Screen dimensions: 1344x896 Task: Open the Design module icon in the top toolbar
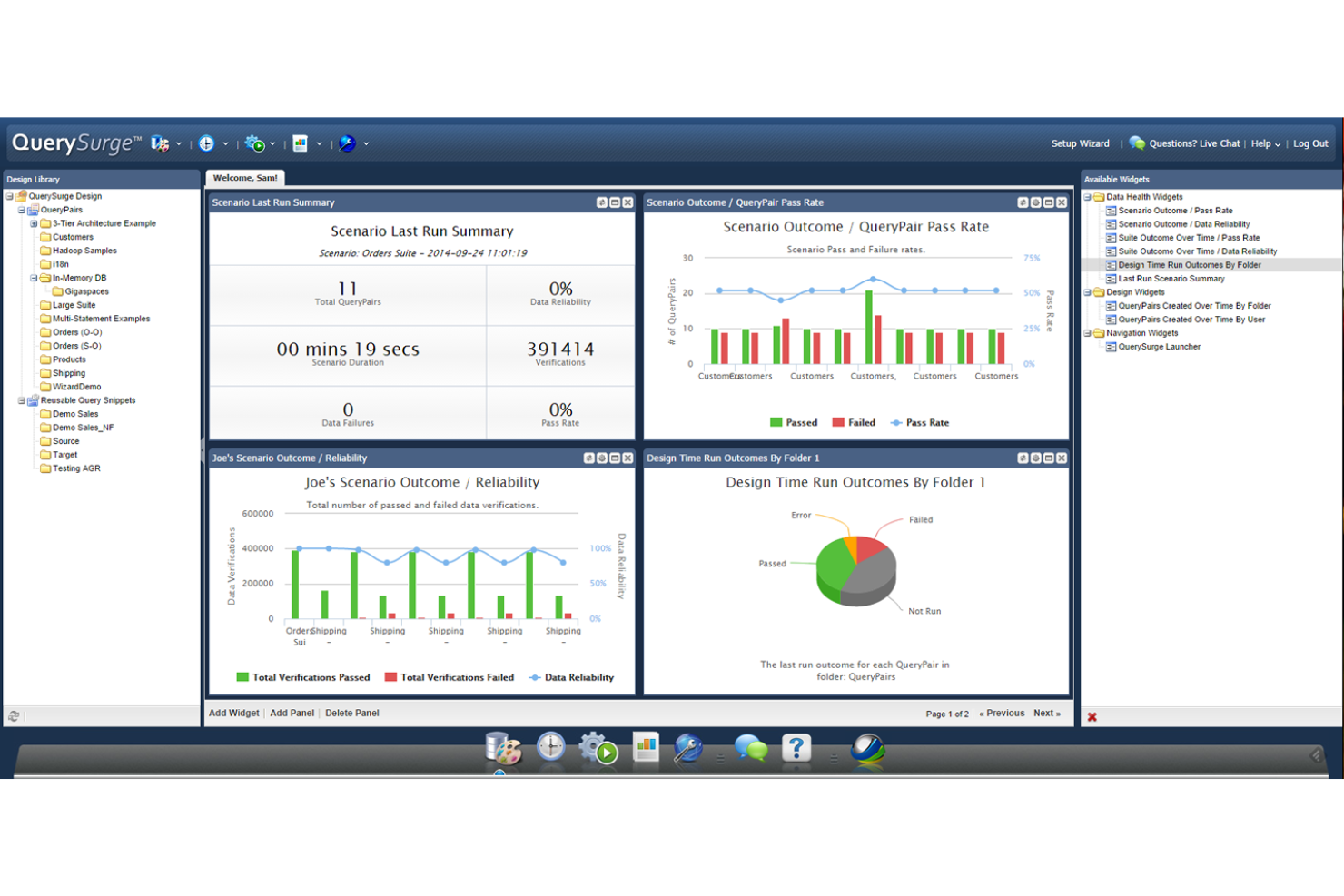(x=162, y=143)
